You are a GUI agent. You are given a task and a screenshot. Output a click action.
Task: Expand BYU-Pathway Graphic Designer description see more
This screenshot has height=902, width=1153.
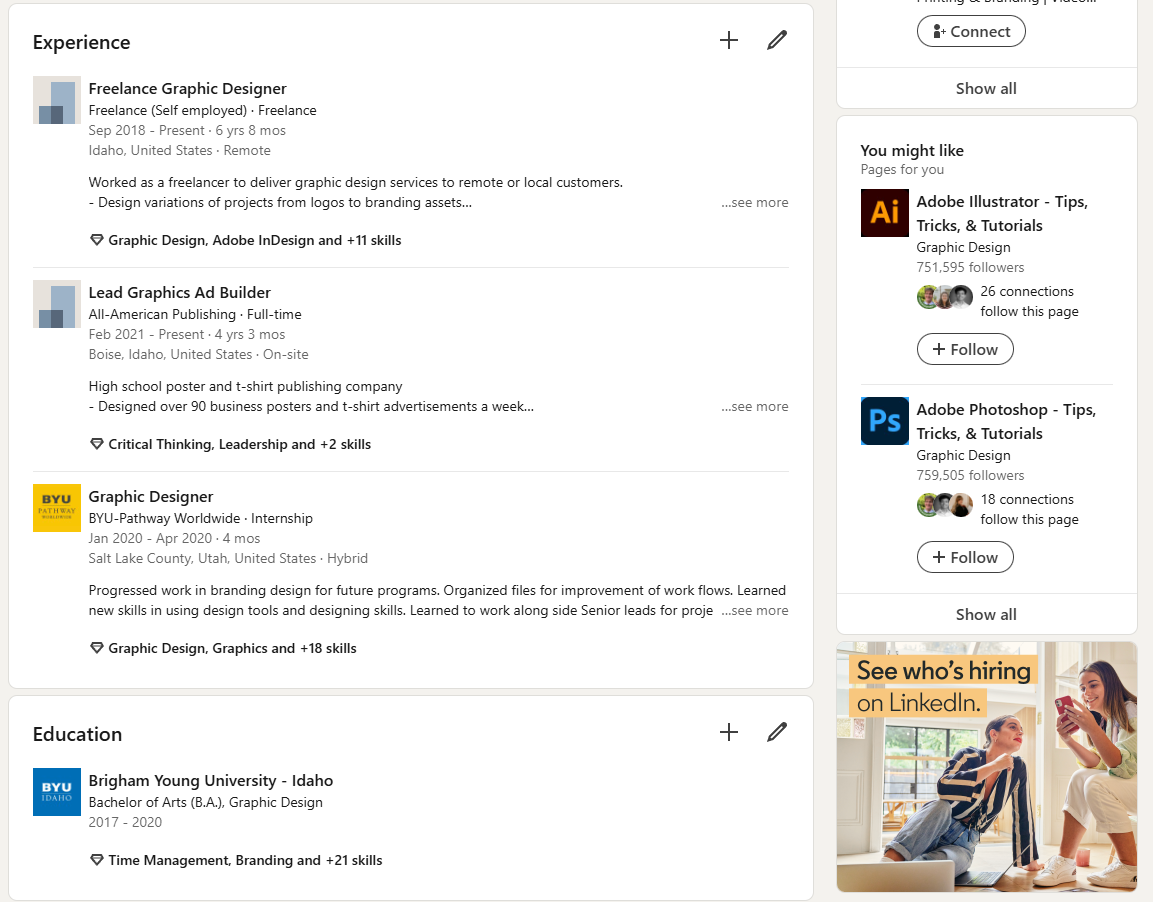[754, 610]
